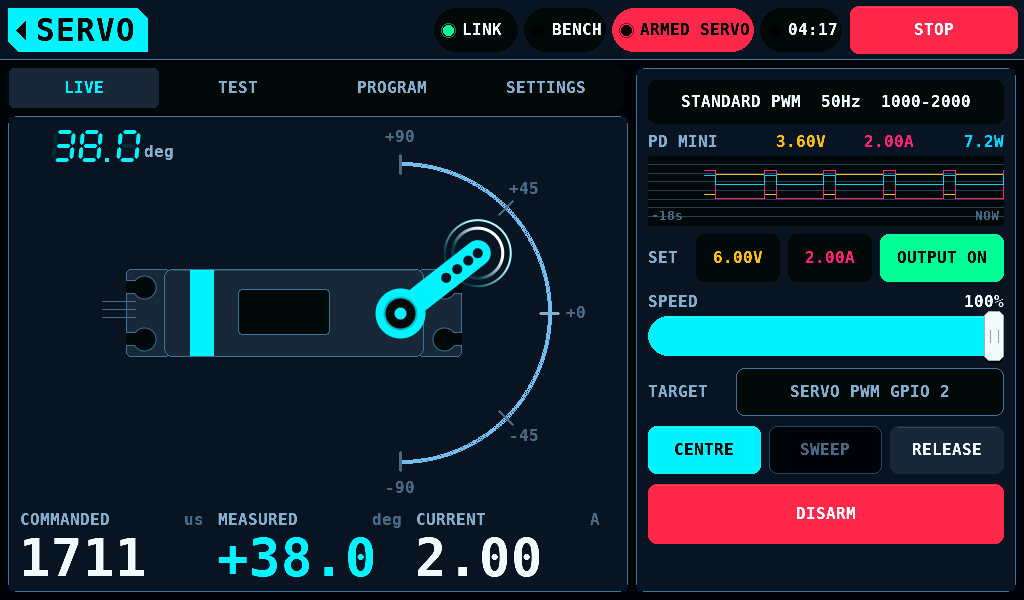
Task: Select the BENCH status pill
Action: pyautogui.click(x=566, y=30)
